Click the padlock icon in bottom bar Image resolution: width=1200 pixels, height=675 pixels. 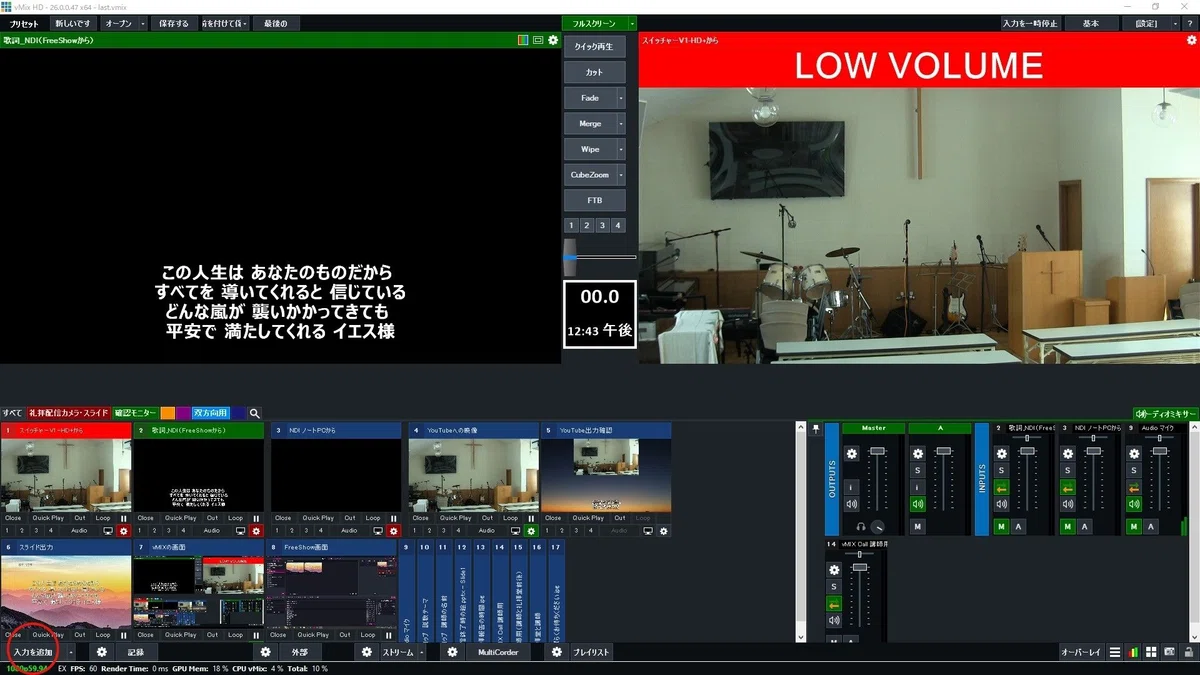pos(1187,652)
